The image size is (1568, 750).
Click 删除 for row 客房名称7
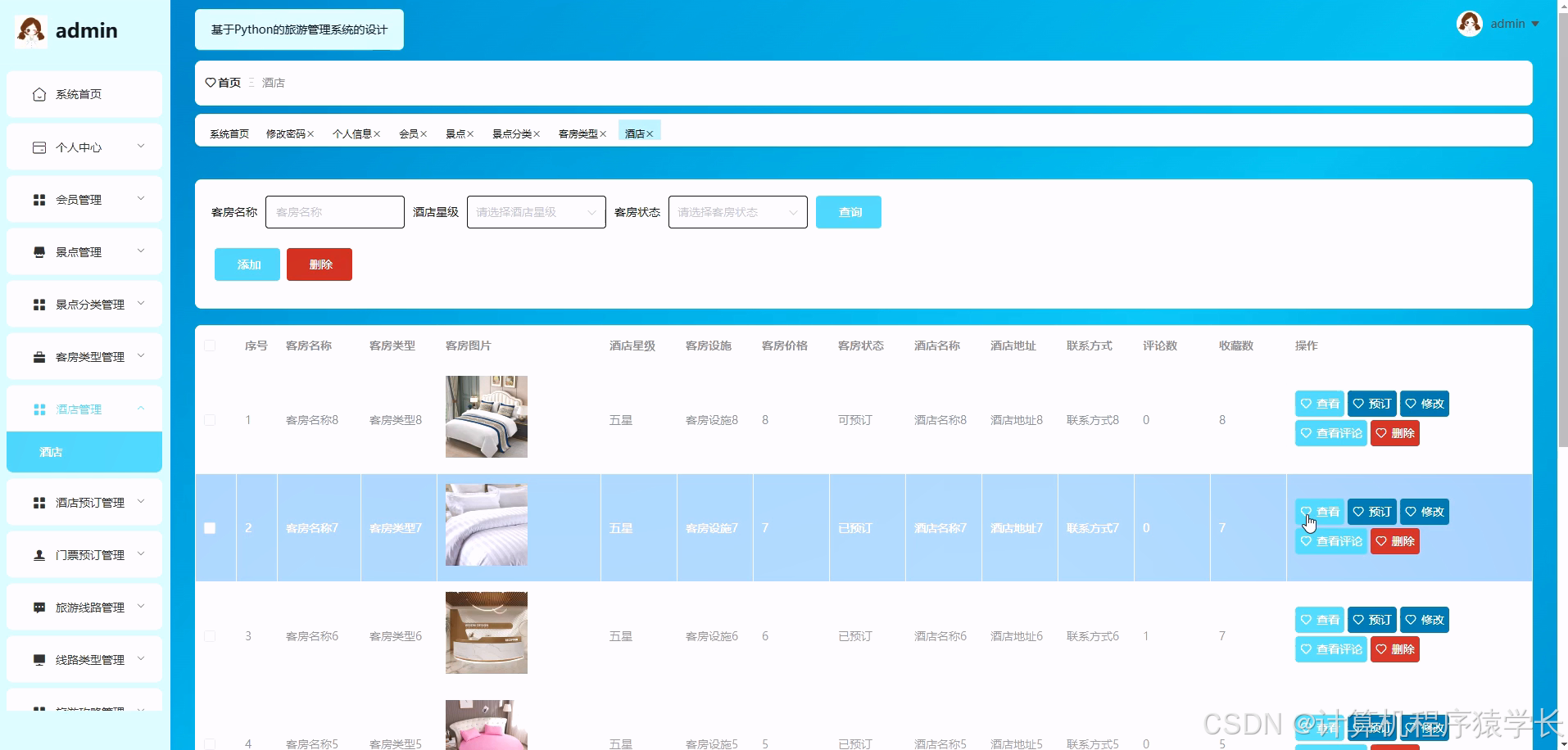[x=1395, y=541]
